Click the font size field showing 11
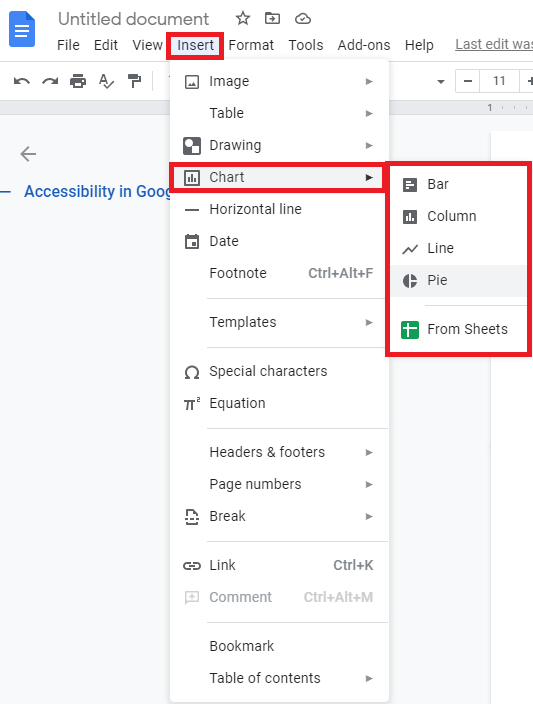This screenshot has width=533, height=704. [499, 81]
